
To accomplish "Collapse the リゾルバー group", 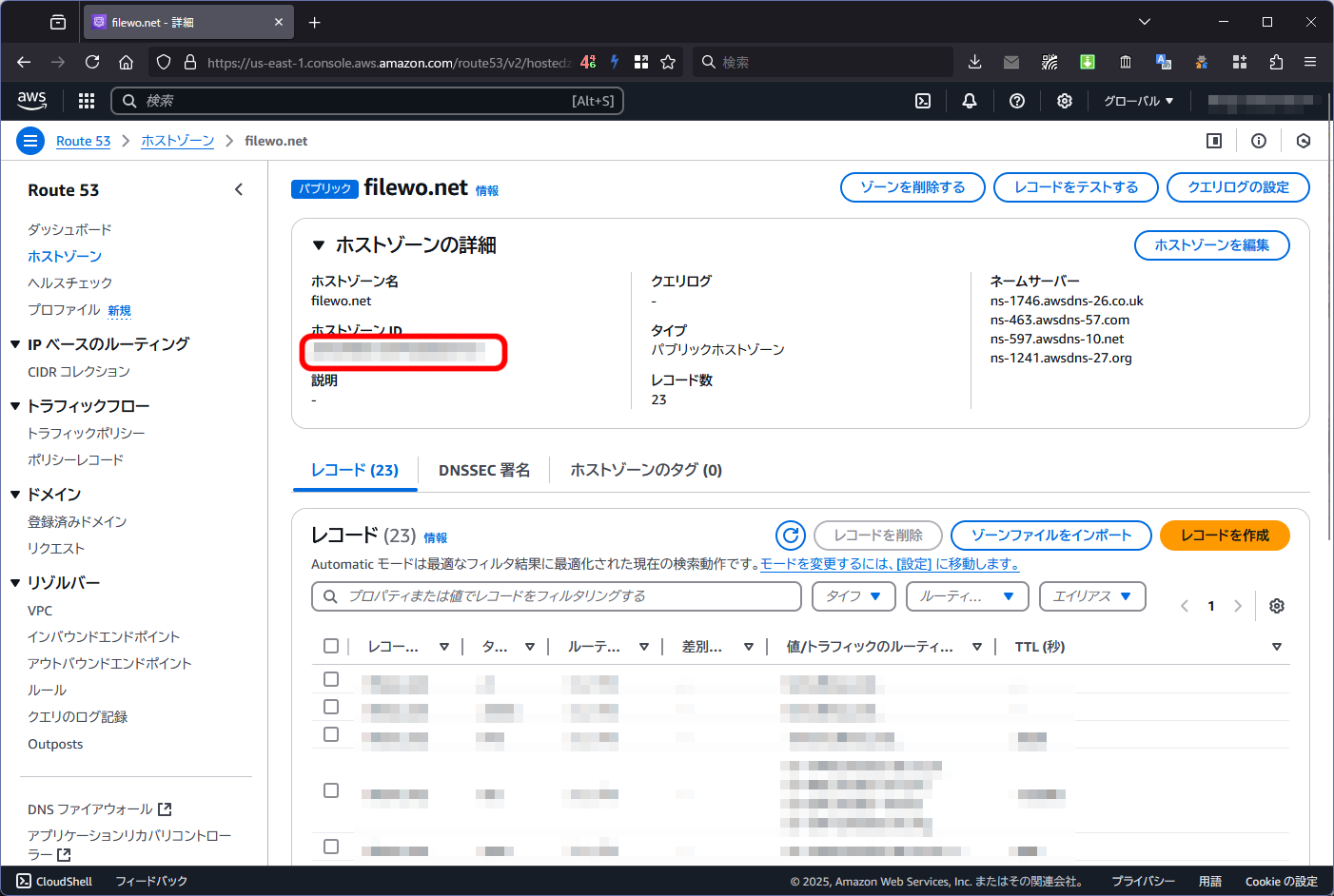I will (15, 583).
